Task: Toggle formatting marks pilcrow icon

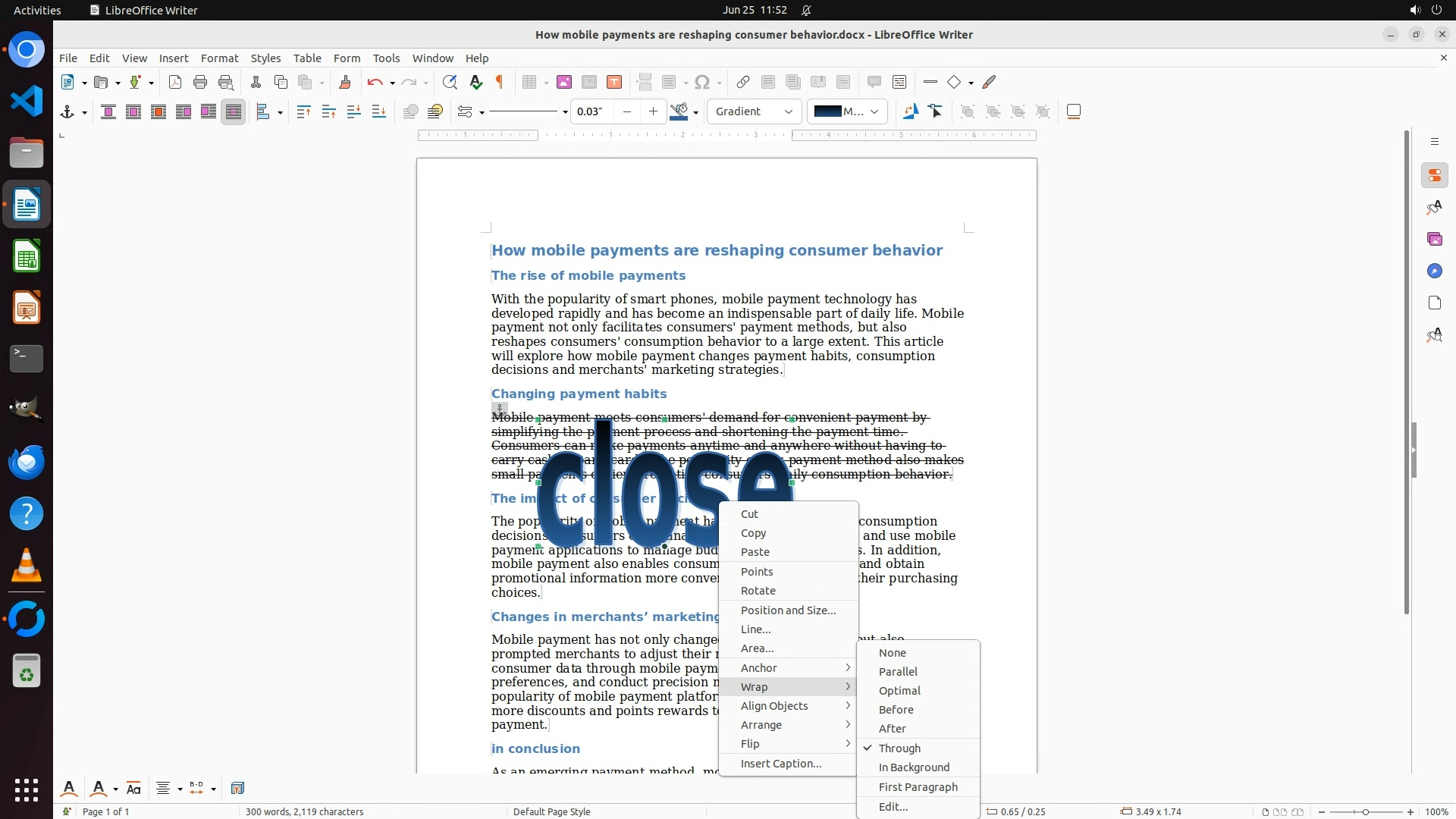Action: click(500, 83)
